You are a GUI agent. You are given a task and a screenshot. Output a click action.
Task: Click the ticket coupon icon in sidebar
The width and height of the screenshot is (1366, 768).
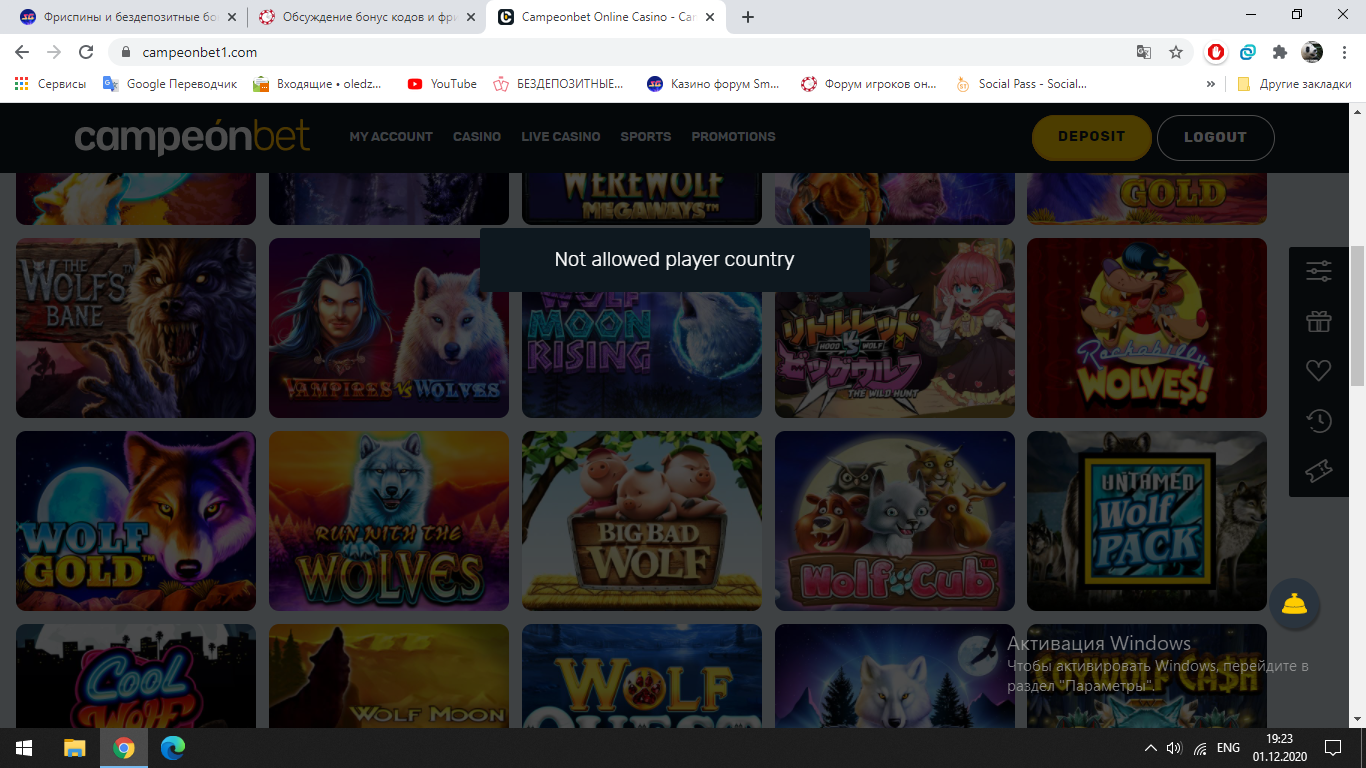(1319, 471)
